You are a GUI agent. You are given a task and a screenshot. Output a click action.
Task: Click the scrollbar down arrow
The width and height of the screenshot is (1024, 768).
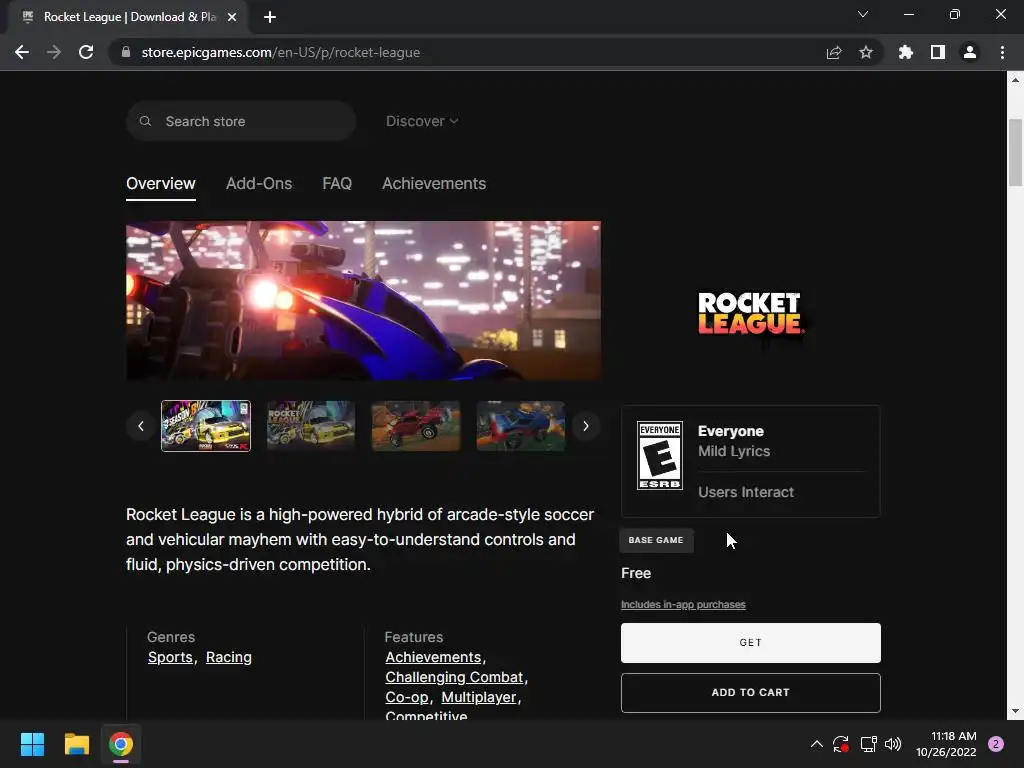(1015, 711)
